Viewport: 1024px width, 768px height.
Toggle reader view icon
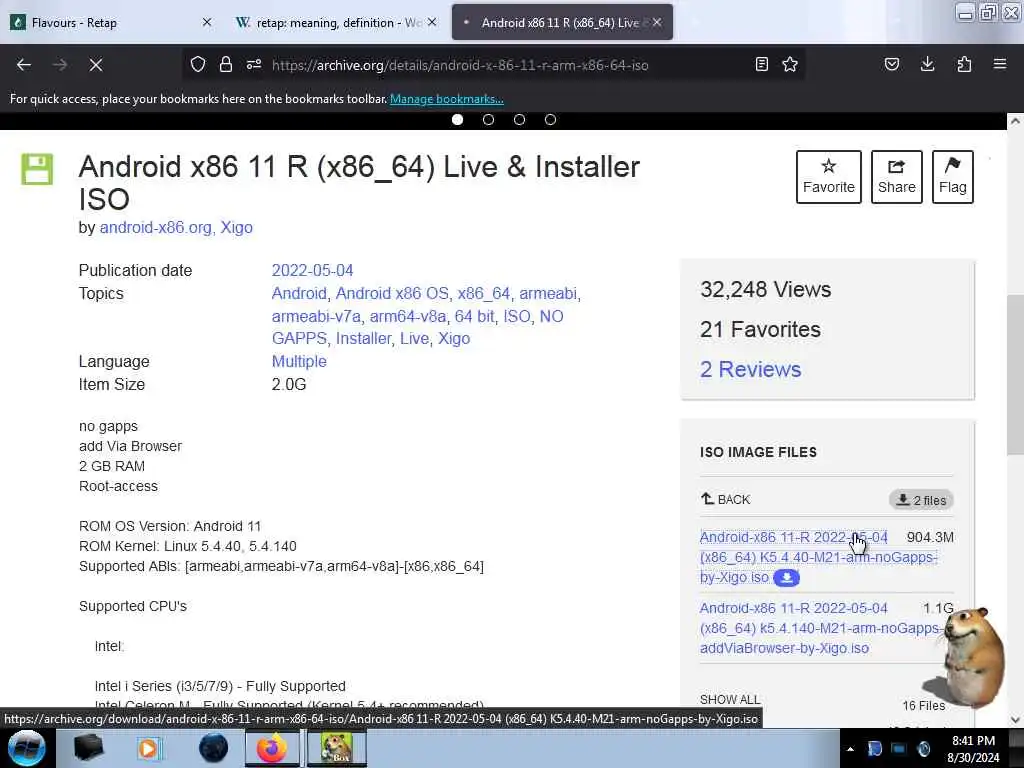(761, 64)
